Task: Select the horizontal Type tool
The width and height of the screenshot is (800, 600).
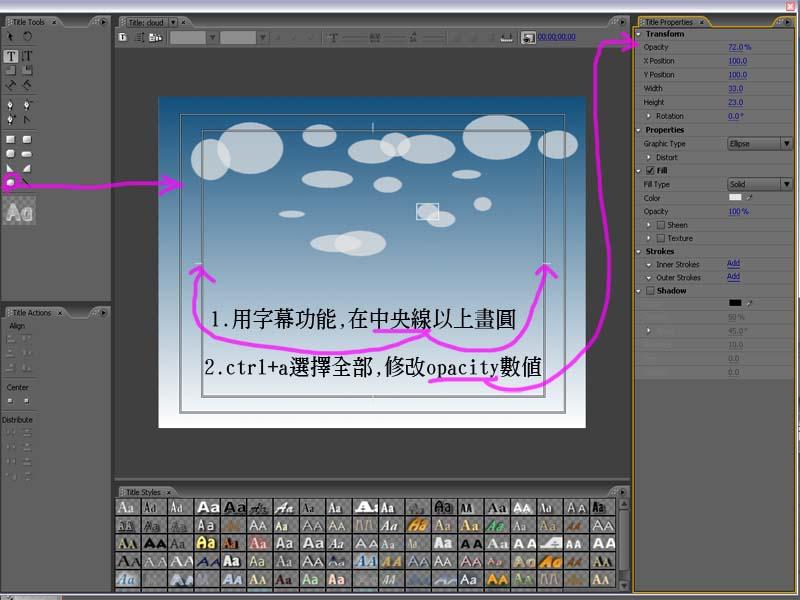Action: (11, 56)
